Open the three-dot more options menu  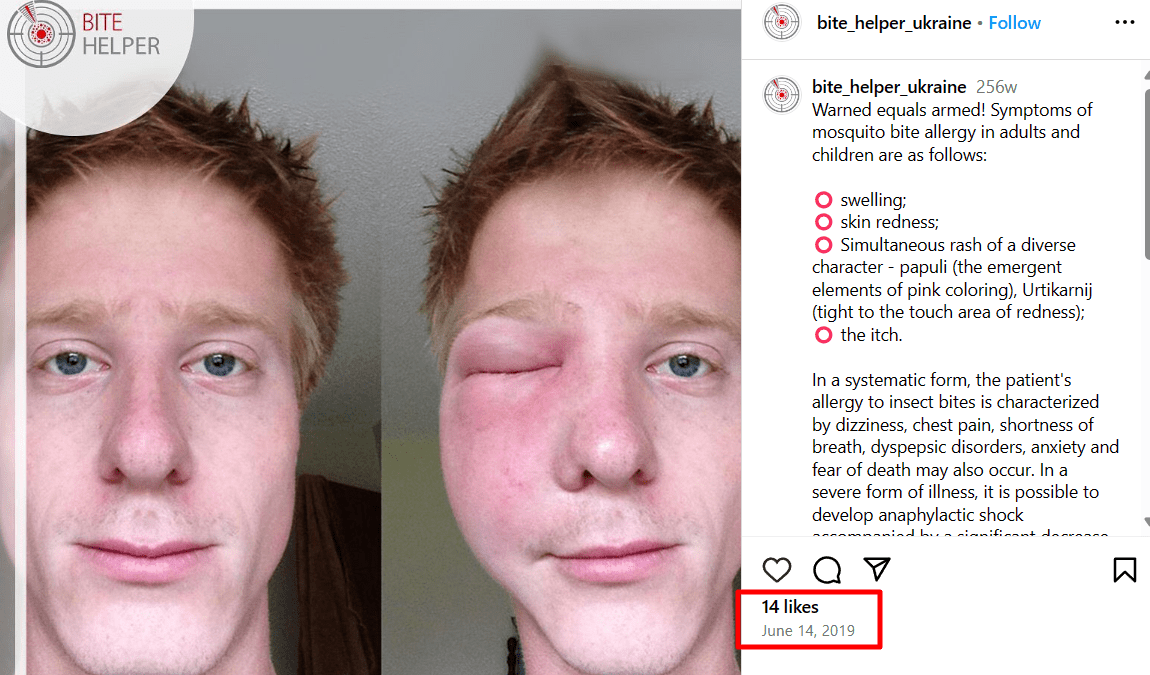click(1124, 23)
